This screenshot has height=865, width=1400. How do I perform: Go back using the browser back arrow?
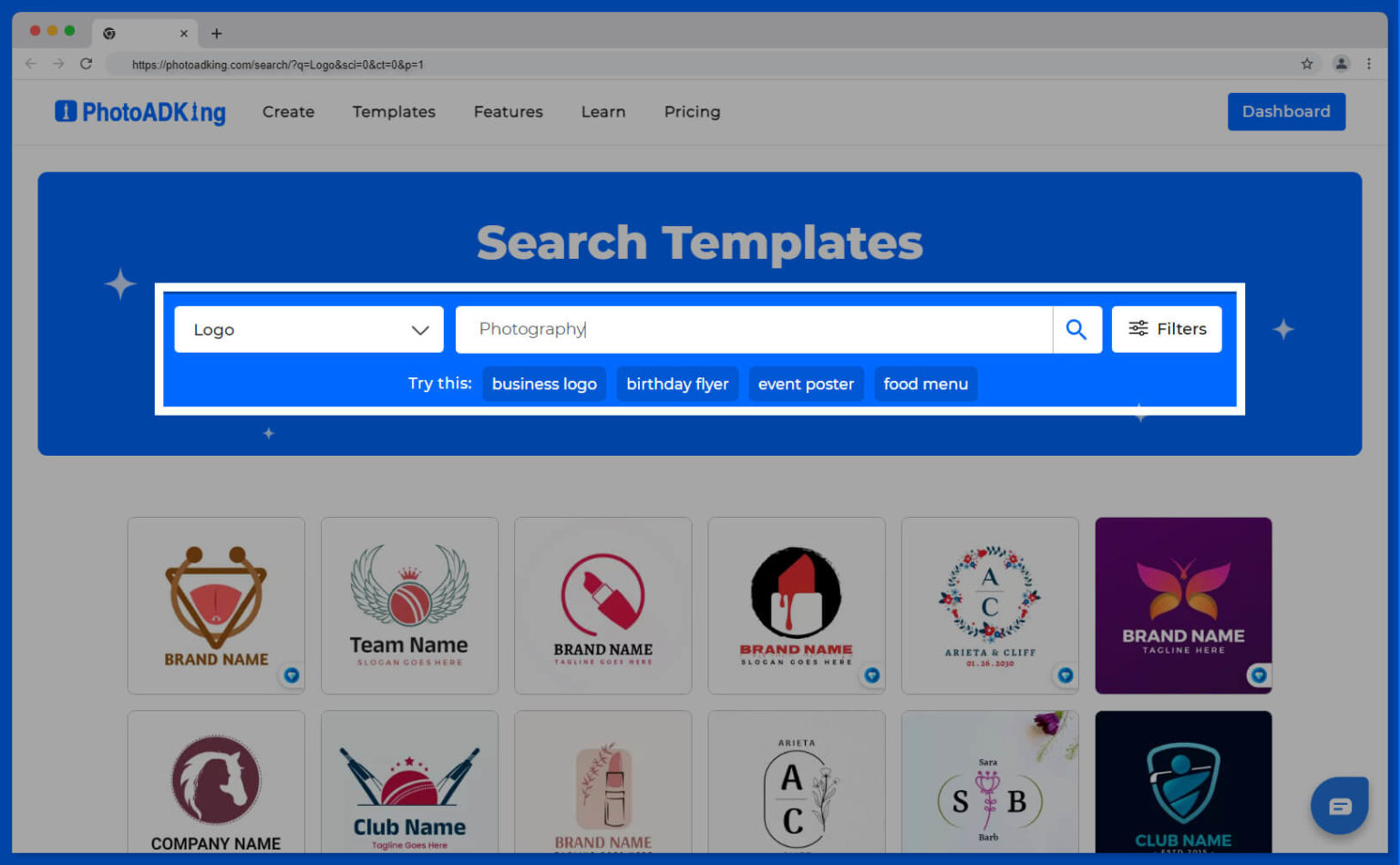(31, 64)
